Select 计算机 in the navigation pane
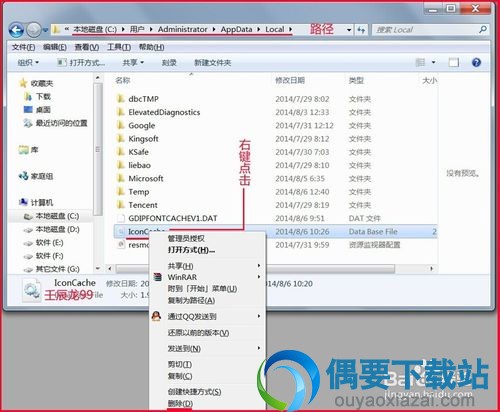500x412 pixels. [42, 203]
